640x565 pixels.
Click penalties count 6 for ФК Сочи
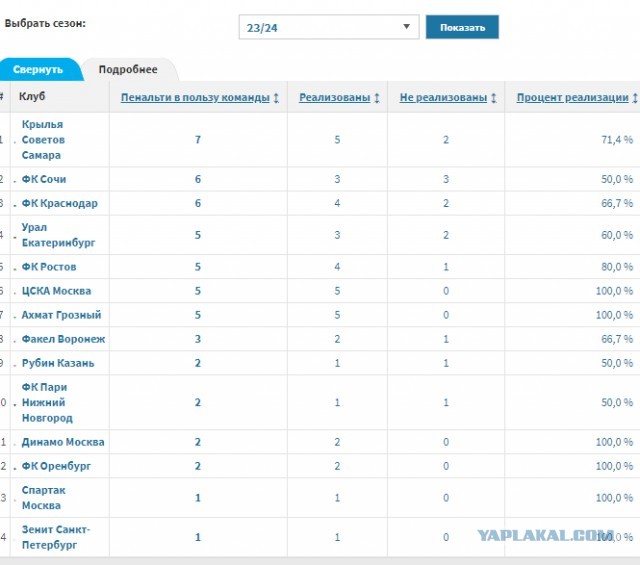pyautogui.click(x=198, y=179)
